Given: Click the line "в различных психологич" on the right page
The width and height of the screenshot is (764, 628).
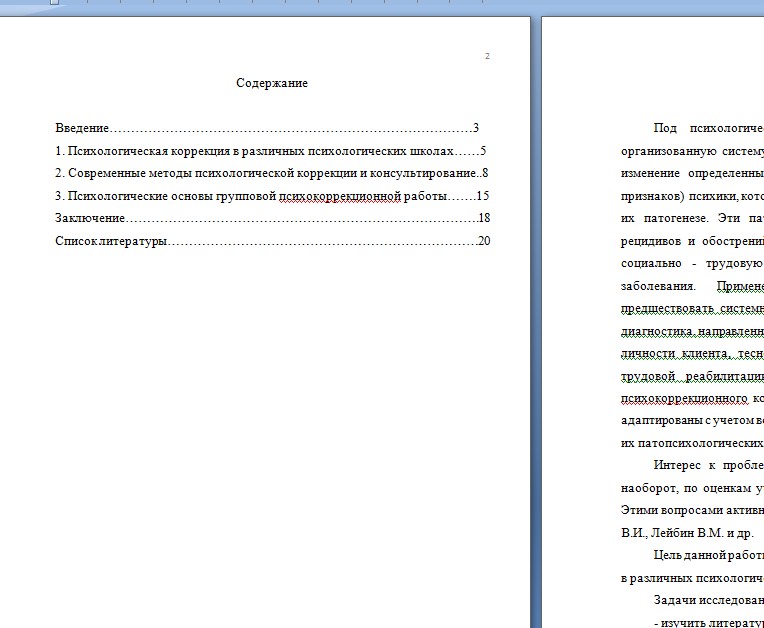Looking at the screenshot, I should [x=692, y=578].
